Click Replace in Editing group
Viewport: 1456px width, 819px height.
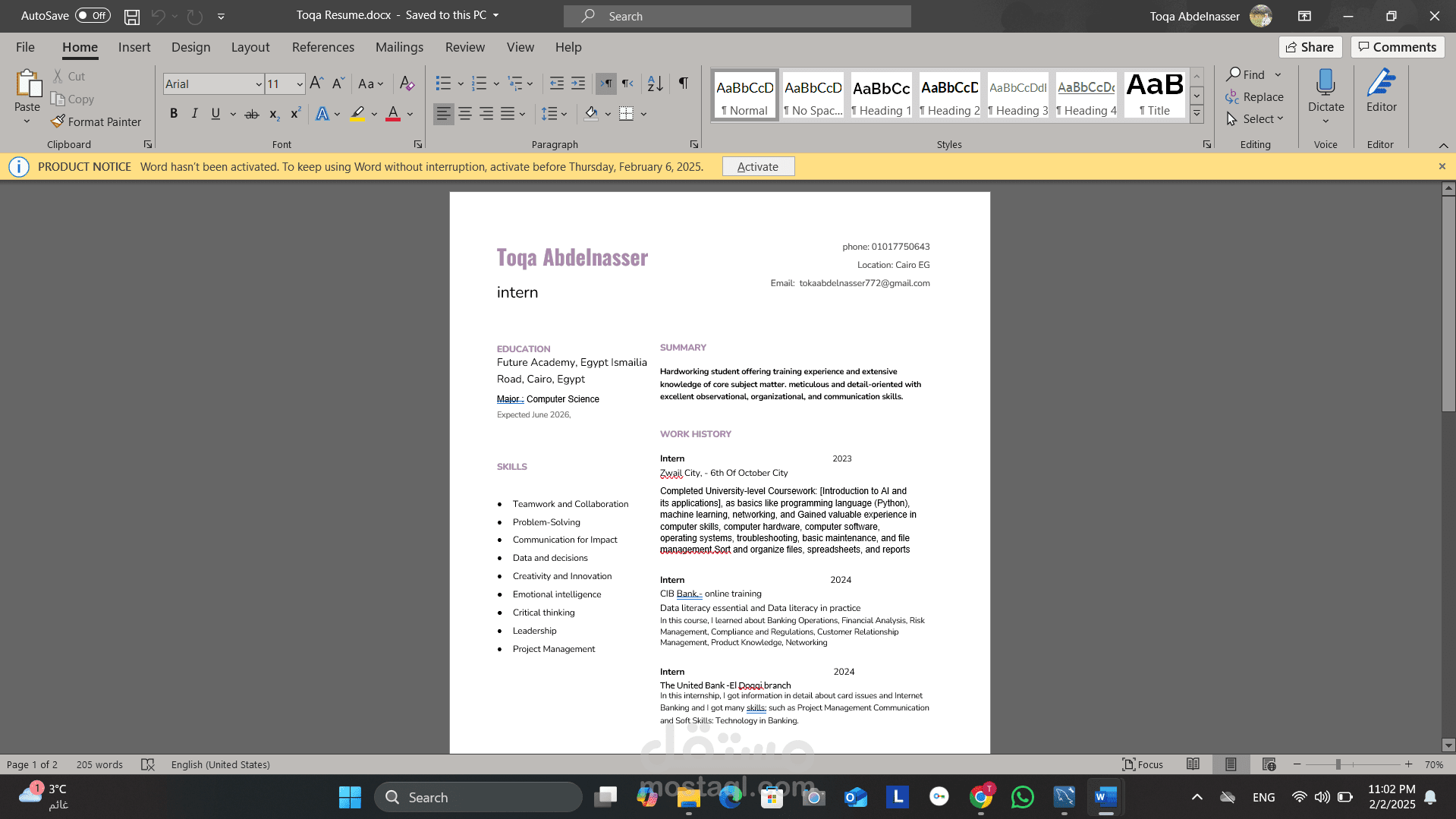1255,97
